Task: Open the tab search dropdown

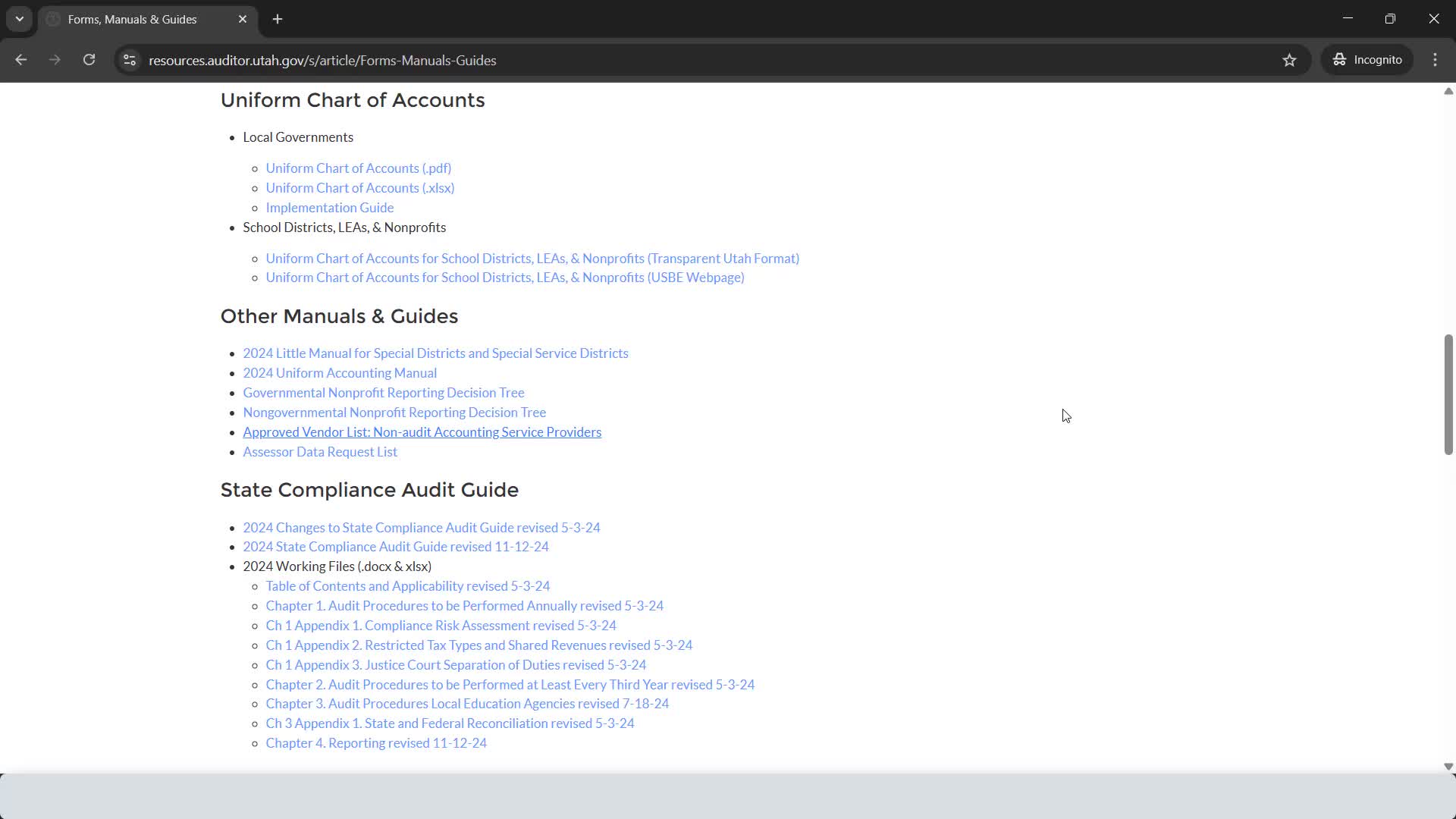Action: [19, 19]
